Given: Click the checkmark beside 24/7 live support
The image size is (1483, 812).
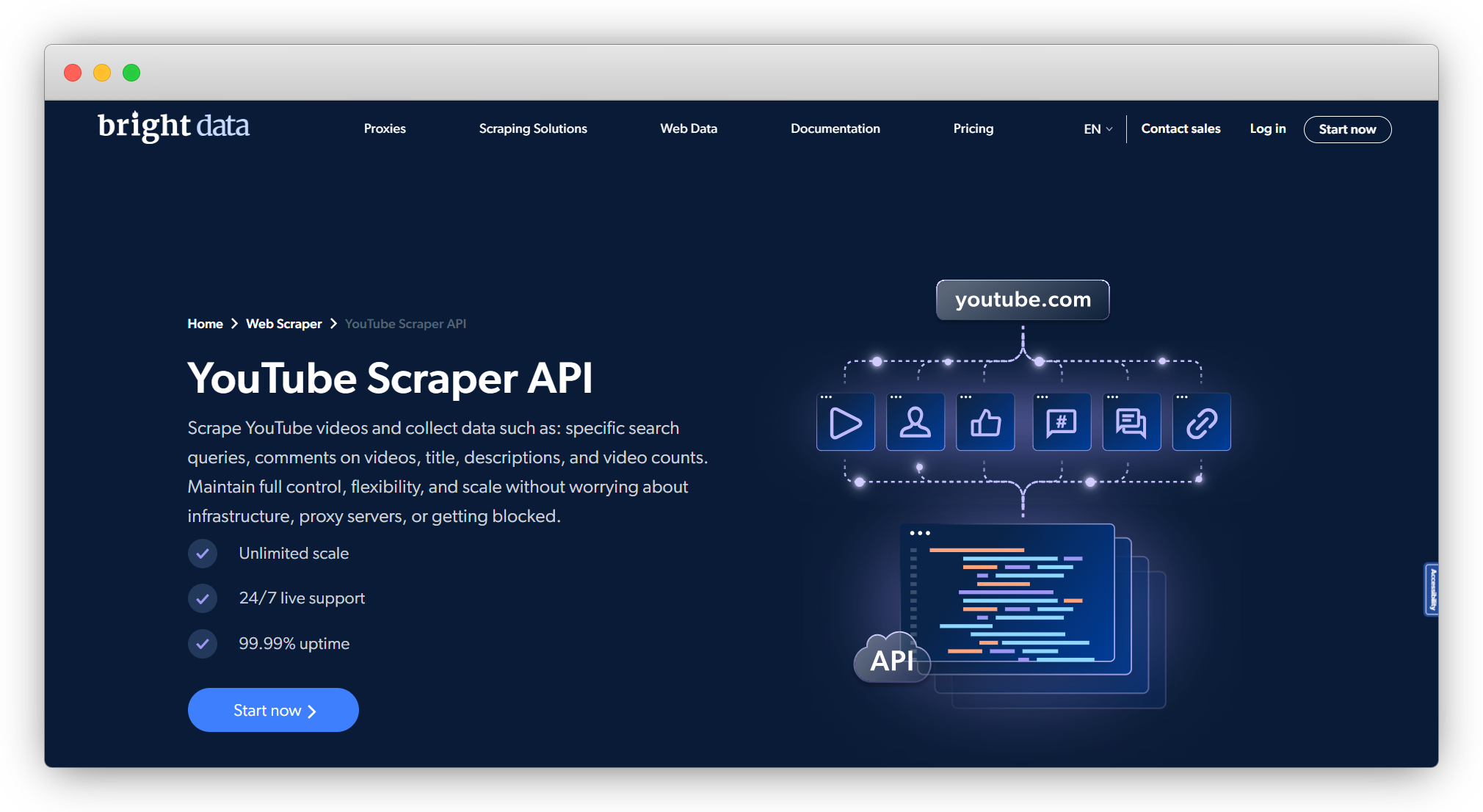Looking at the screenshot, I should coord(203,598).
